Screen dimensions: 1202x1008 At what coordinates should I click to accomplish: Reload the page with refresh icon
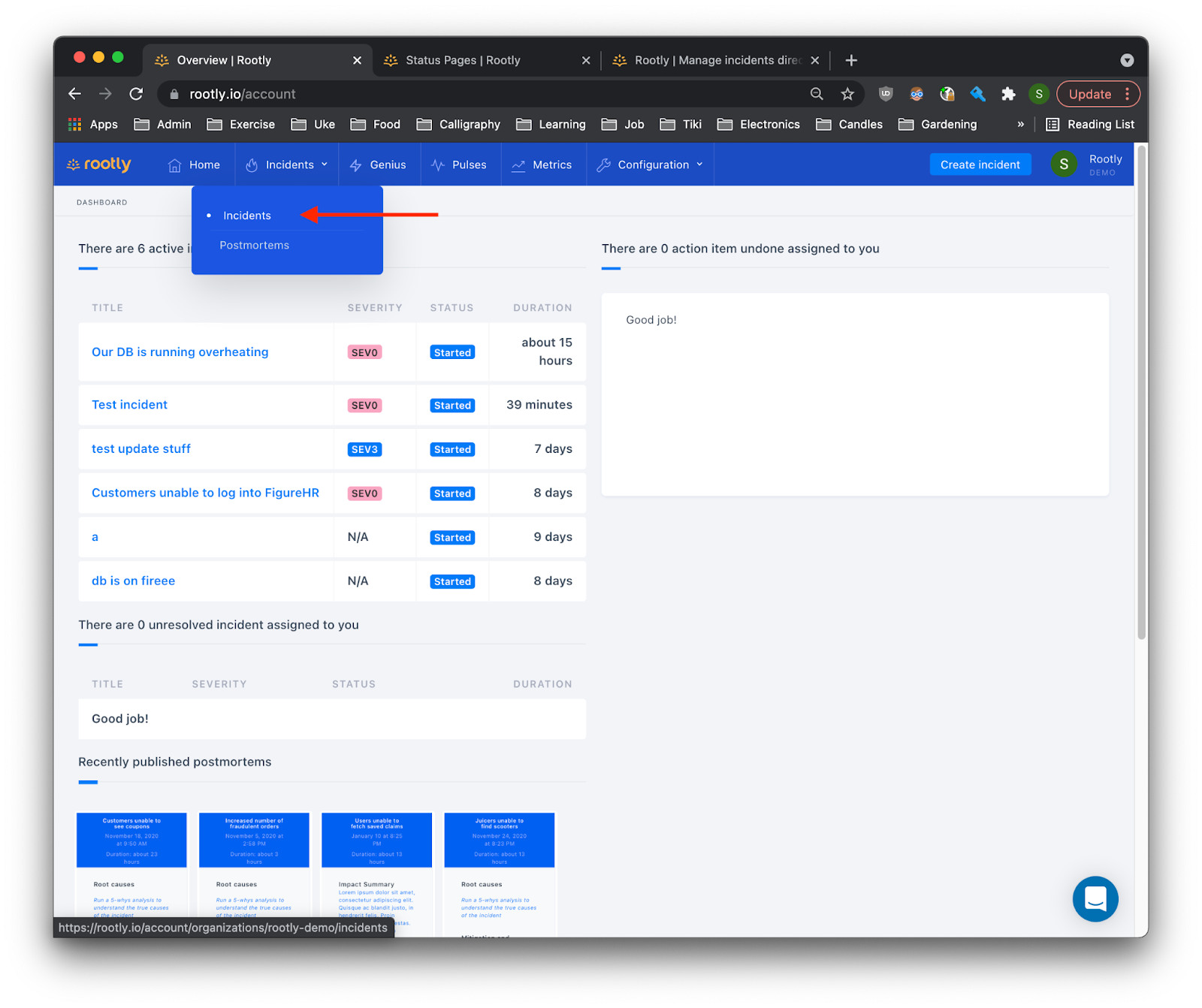coord(136,94)
